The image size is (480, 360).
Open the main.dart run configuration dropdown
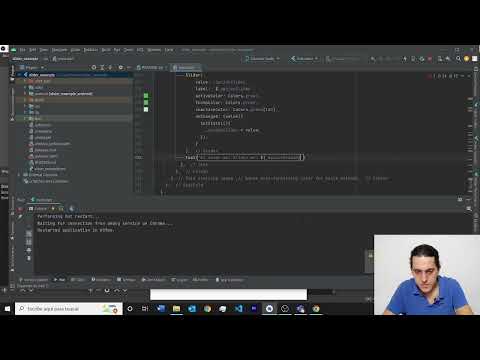(x=304, y=59)
